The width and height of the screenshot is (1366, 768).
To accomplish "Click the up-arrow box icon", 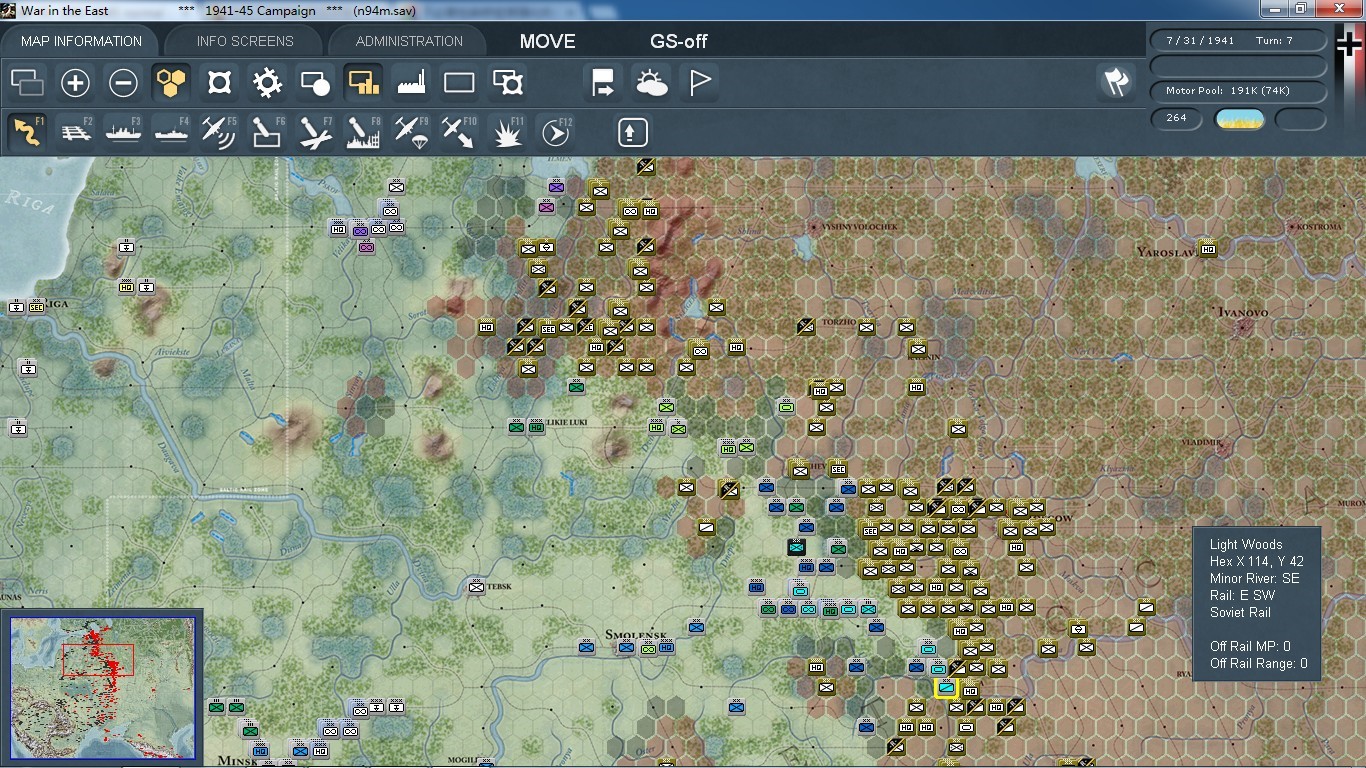I will click(632, 131).
